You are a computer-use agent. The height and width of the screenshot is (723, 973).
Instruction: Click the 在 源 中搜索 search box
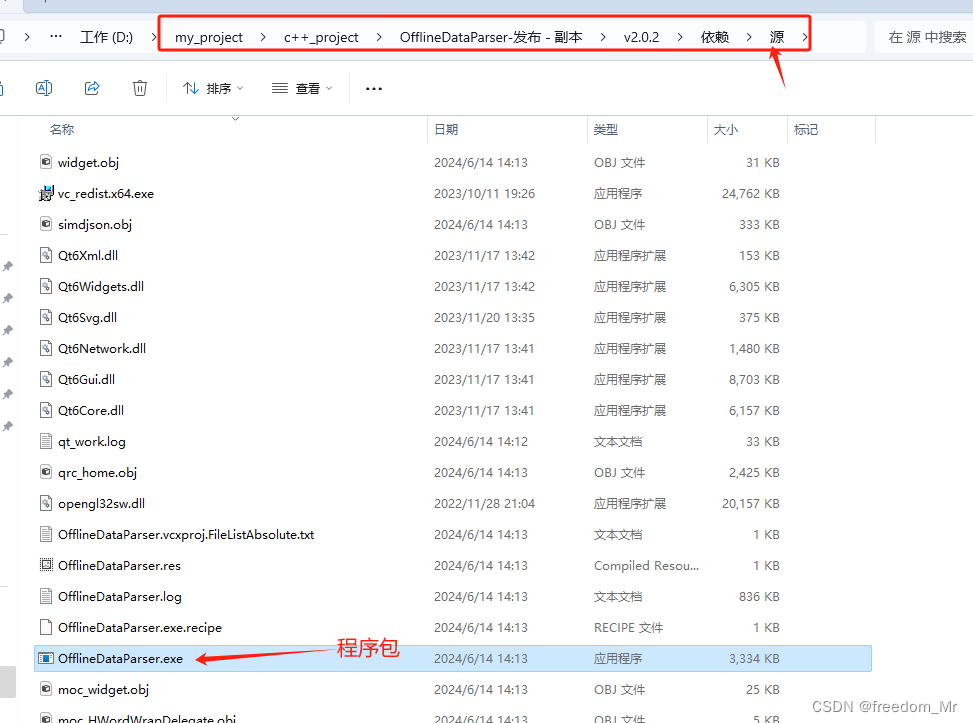click(923, 37)
